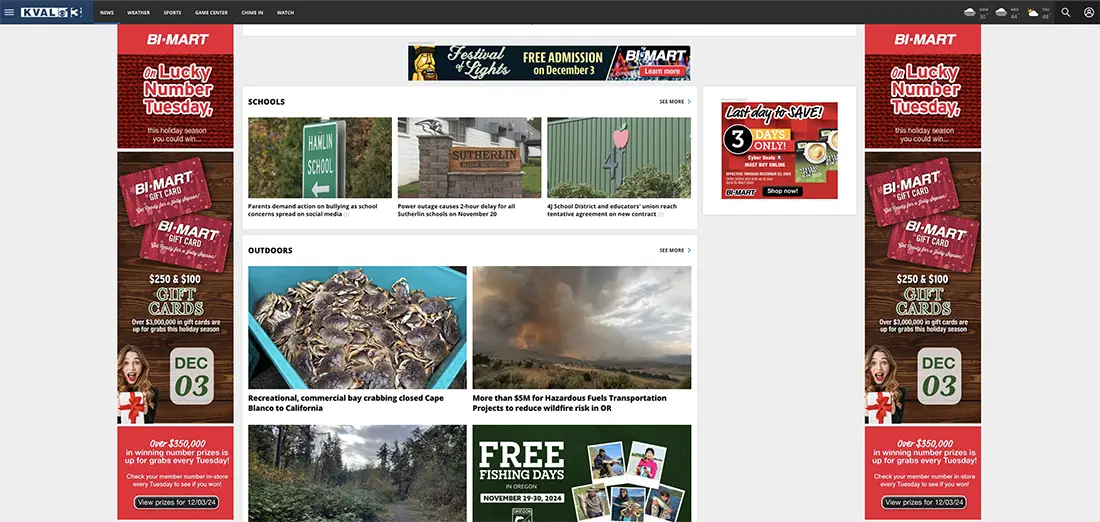This screenshot has width=1100, height=522.
Task: Open the user account profile icon
Action: coord(1088,12)
